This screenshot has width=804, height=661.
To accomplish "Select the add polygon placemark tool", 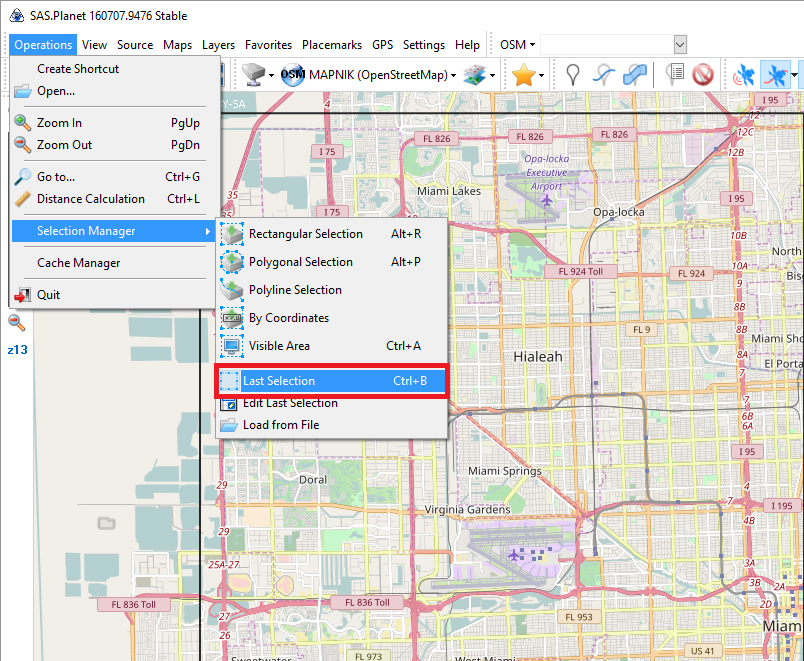I will pos(635,75).
